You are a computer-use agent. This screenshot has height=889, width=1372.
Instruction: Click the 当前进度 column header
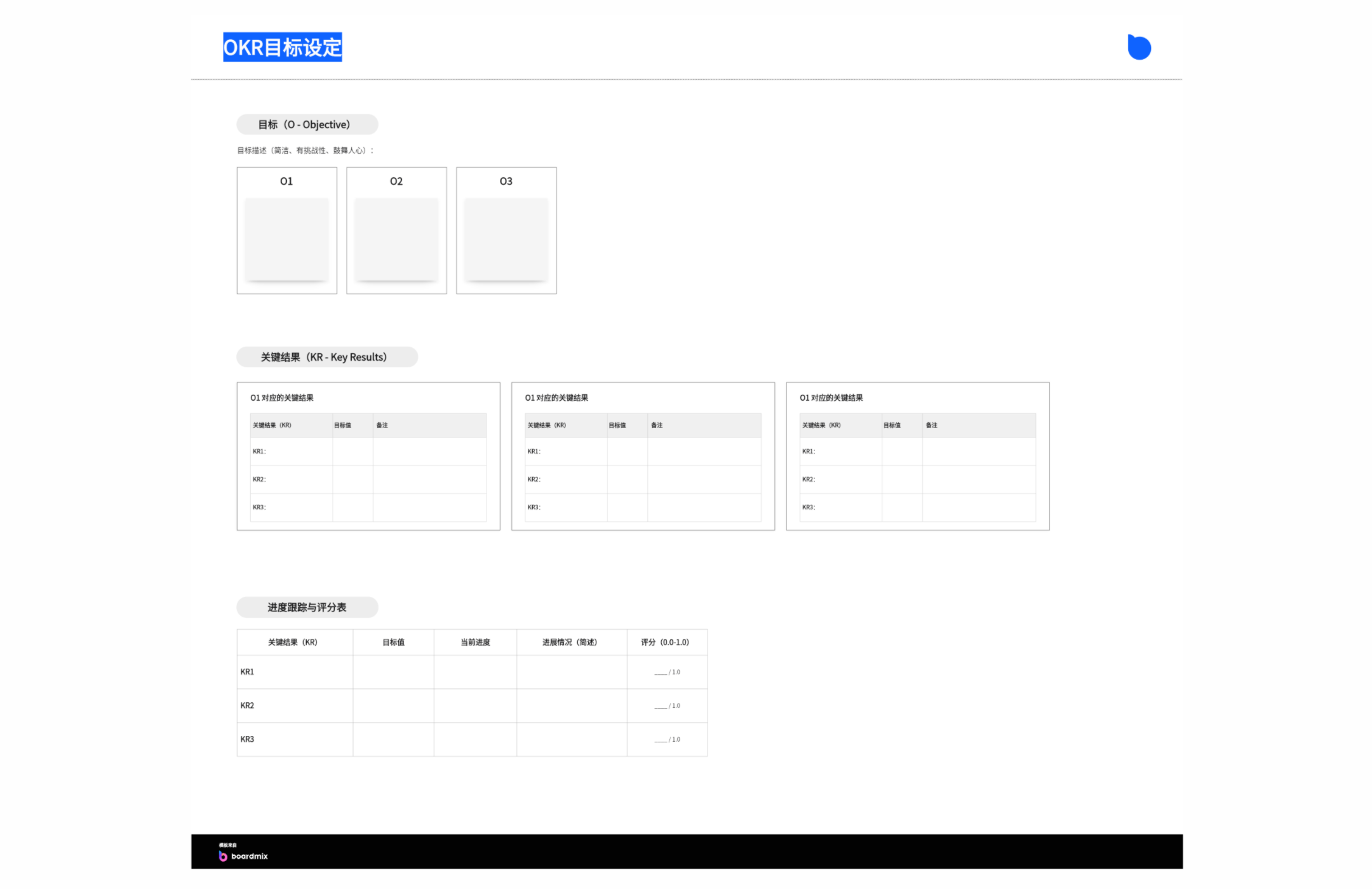[476, 642]
